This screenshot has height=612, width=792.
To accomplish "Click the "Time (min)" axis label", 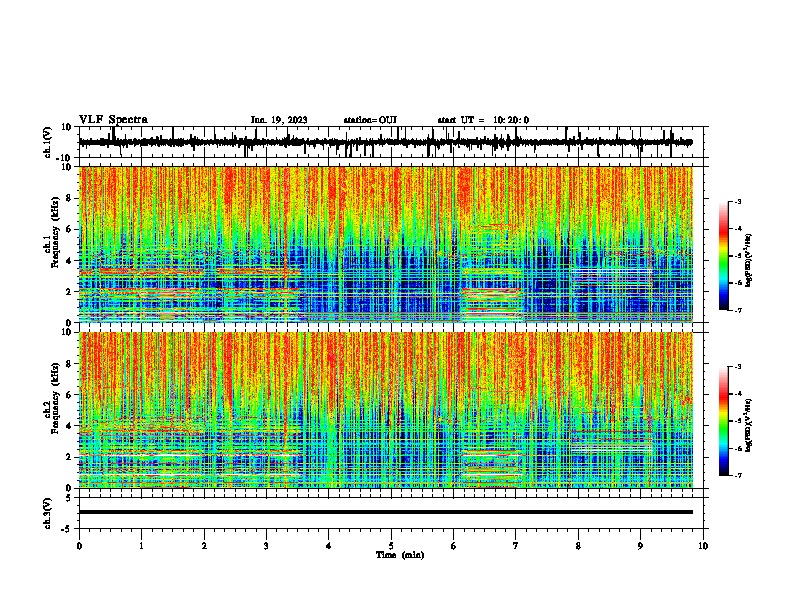I will tap(400, 555).
